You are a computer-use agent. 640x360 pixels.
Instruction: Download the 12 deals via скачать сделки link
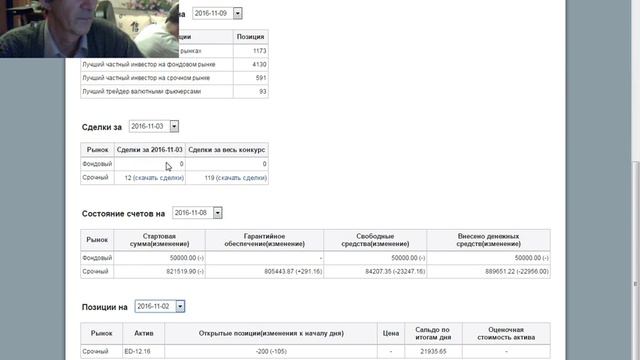(158, 178)
